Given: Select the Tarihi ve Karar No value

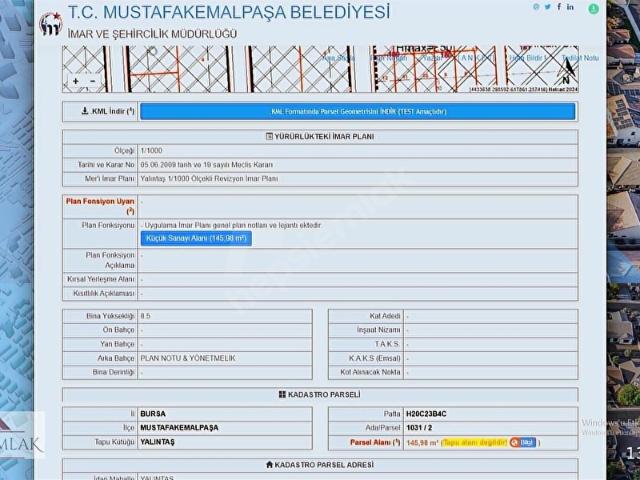Looking at the screenshot, I should [x=207, y=165].
